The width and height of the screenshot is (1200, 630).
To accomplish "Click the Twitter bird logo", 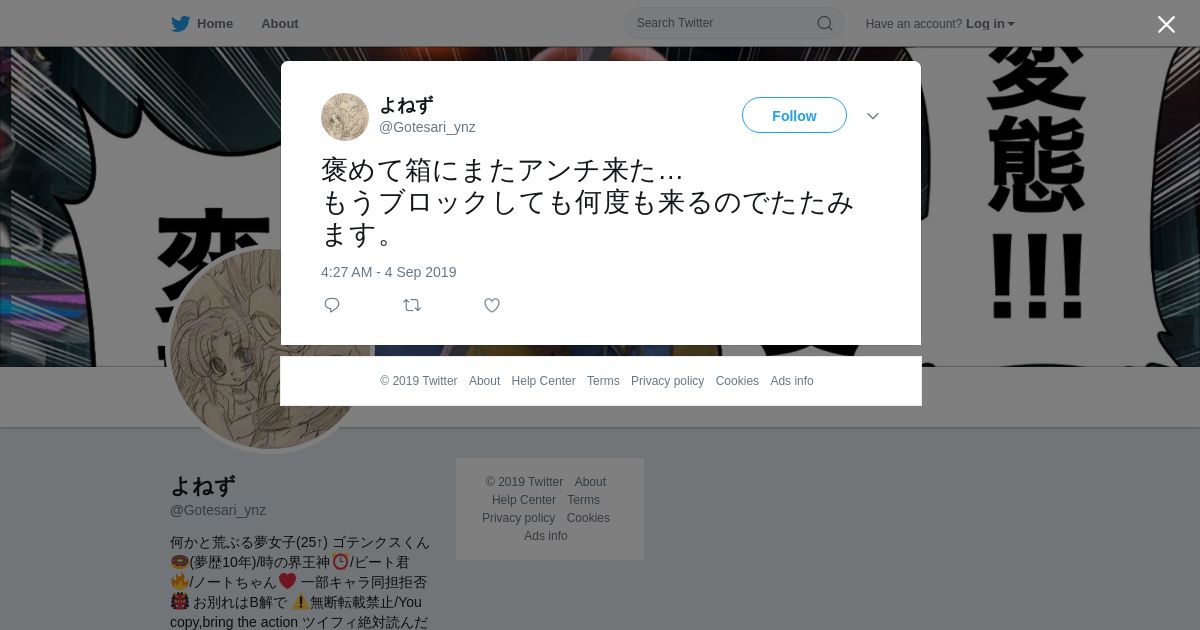I will (x=180, y=24).
